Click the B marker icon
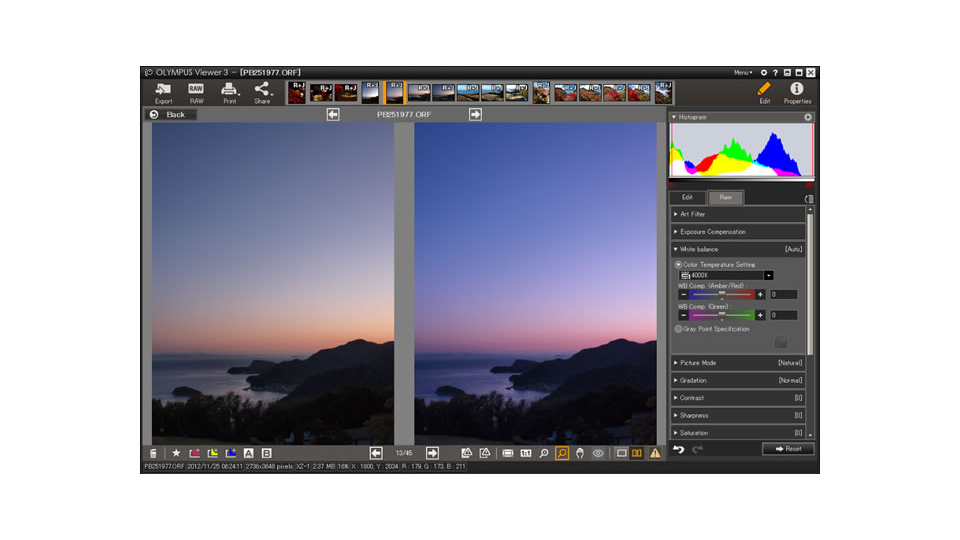960x540 pixels. (266, 453)
